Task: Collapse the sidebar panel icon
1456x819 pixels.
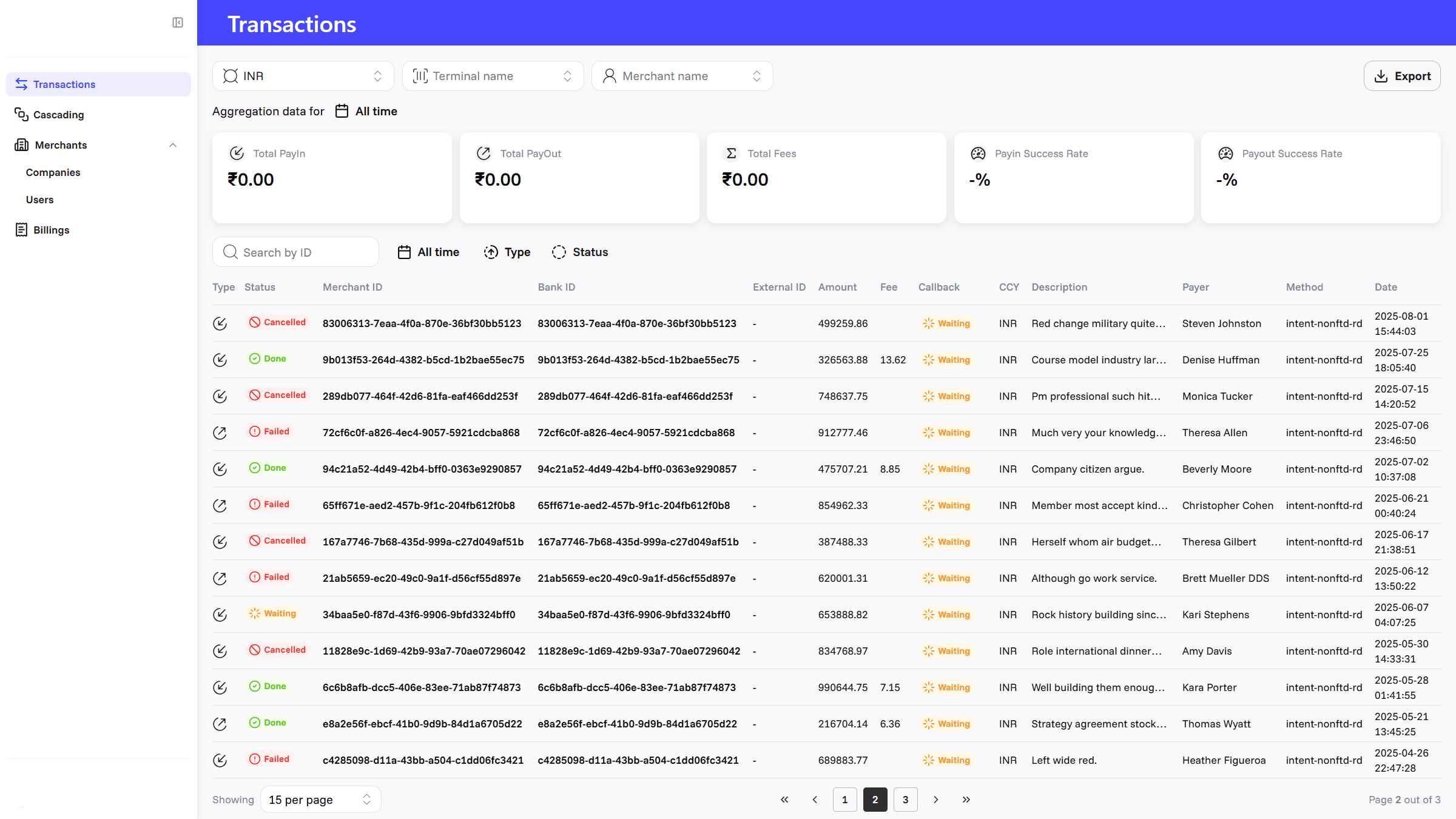Action: click(178, 22)
